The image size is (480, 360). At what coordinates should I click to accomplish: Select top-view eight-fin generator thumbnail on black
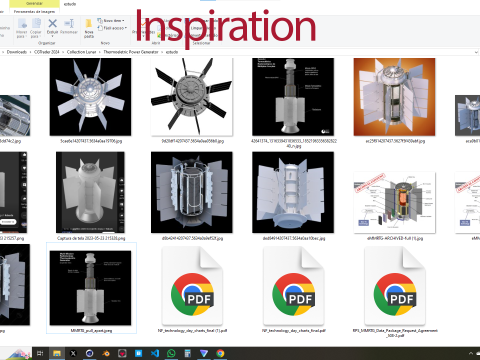[90, 97]
